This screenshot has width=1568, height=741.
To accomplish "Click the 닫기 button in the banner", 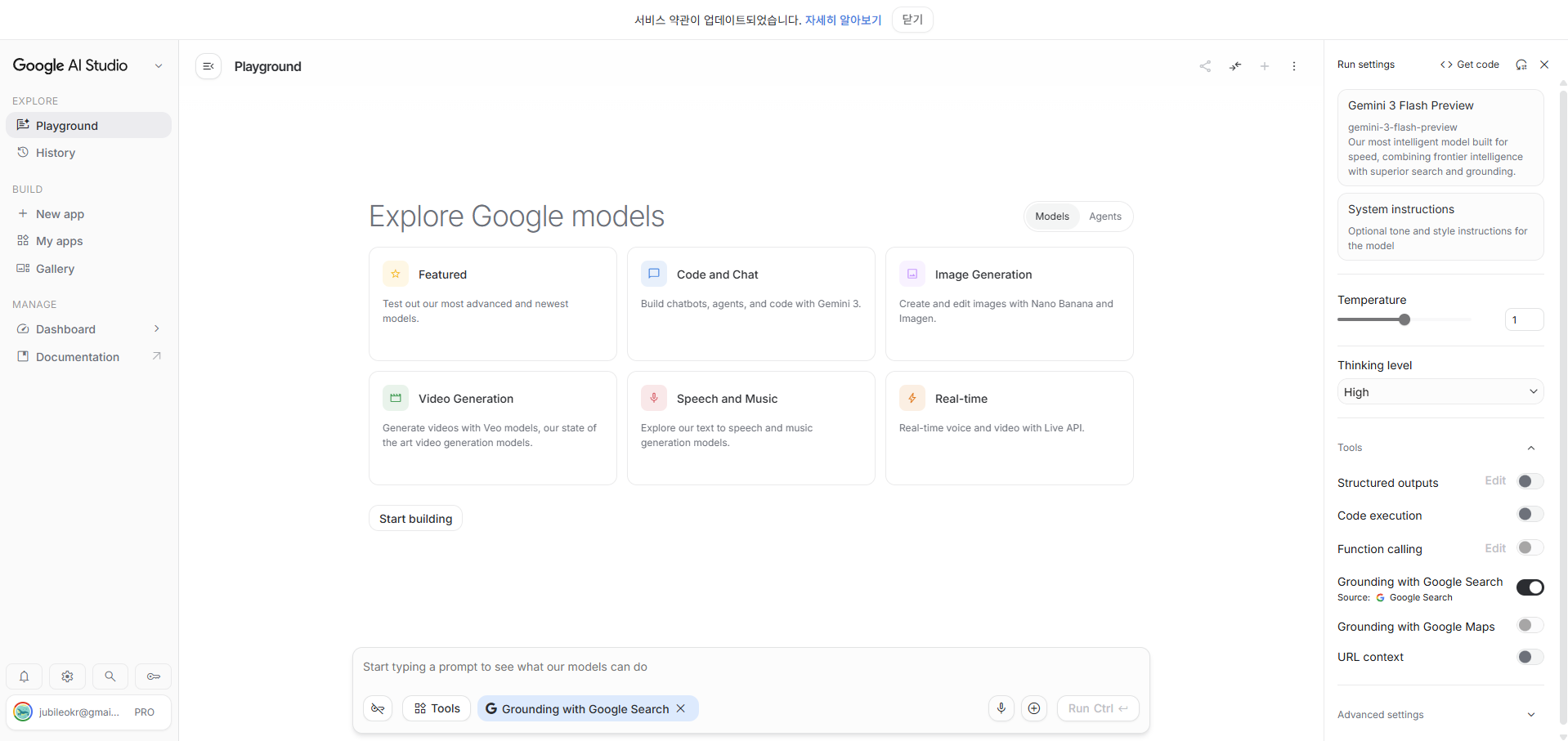I will 912,20.
